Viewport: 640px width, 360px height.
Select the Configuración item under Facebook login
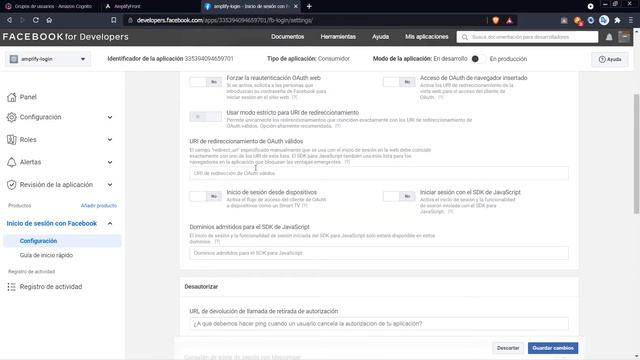pyautogui.click(x=62, y=241)
